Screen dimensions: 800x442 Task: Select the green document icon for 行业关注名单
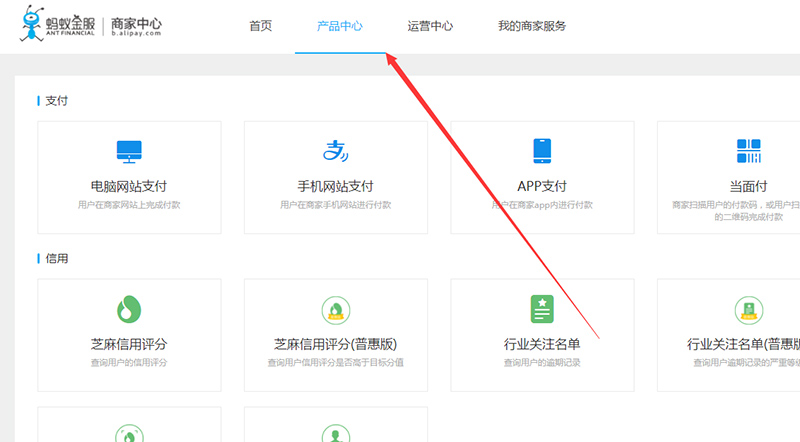(542, 309)
